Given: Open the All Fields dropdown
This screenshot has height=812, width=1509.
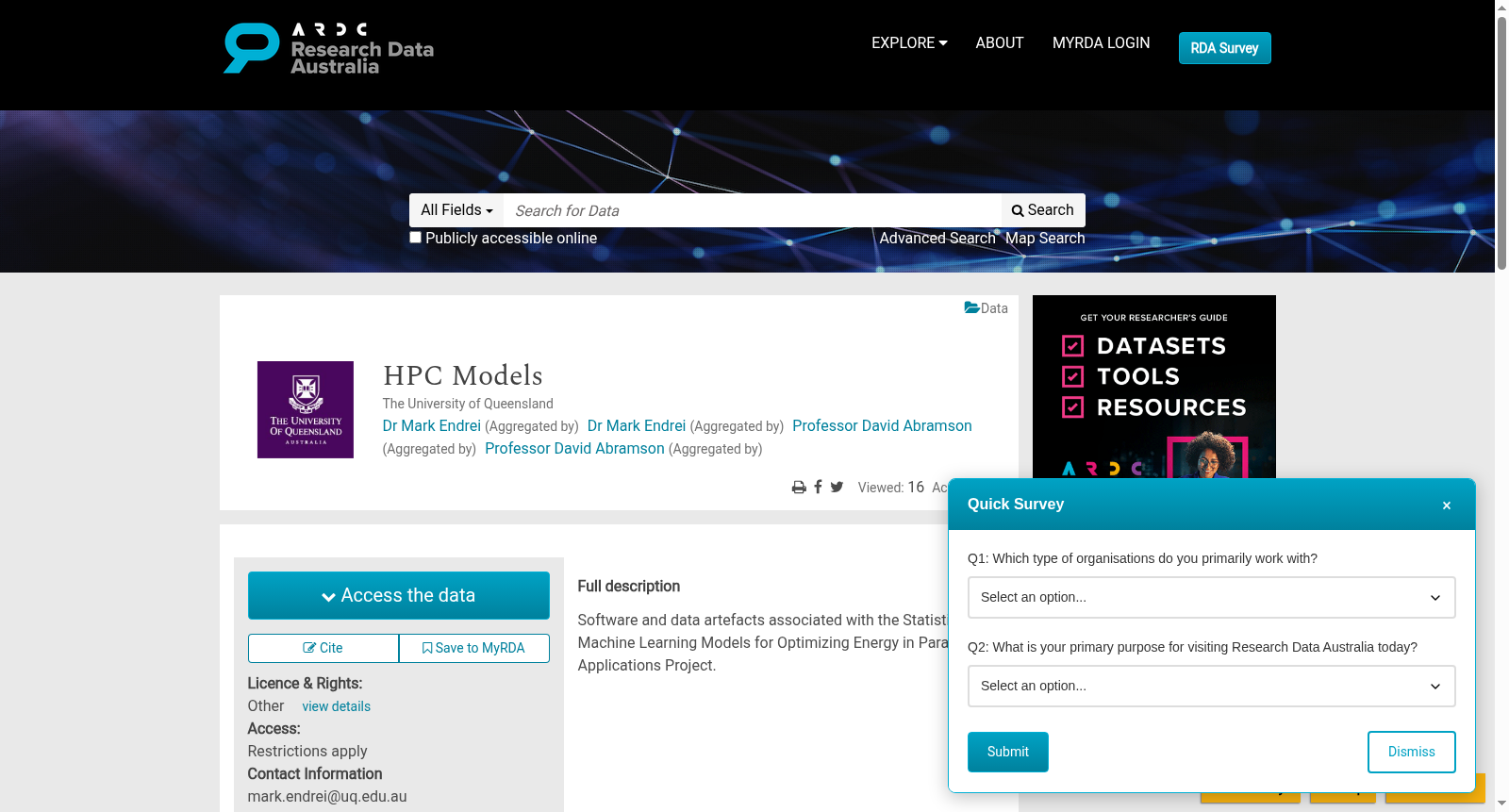Looking at the screenshot, I should click(x=456, y=210).
